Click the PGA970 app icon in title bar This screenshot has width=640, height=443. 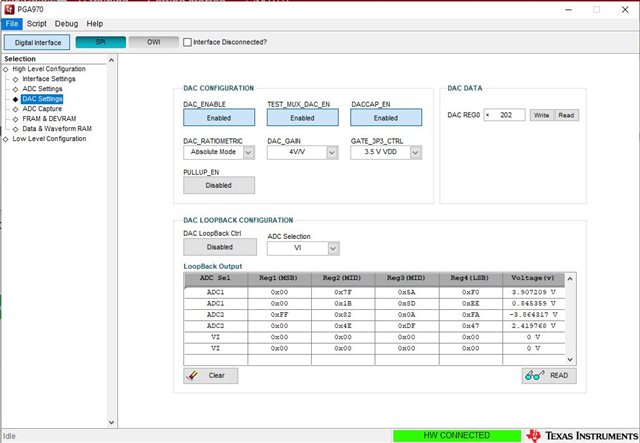[x=9, y=9]
